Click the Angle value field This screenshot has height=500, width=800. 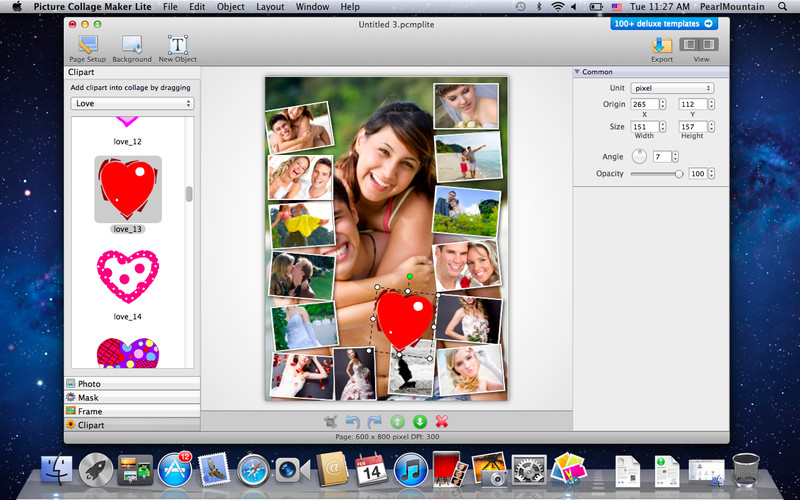(x=662, y=157)
